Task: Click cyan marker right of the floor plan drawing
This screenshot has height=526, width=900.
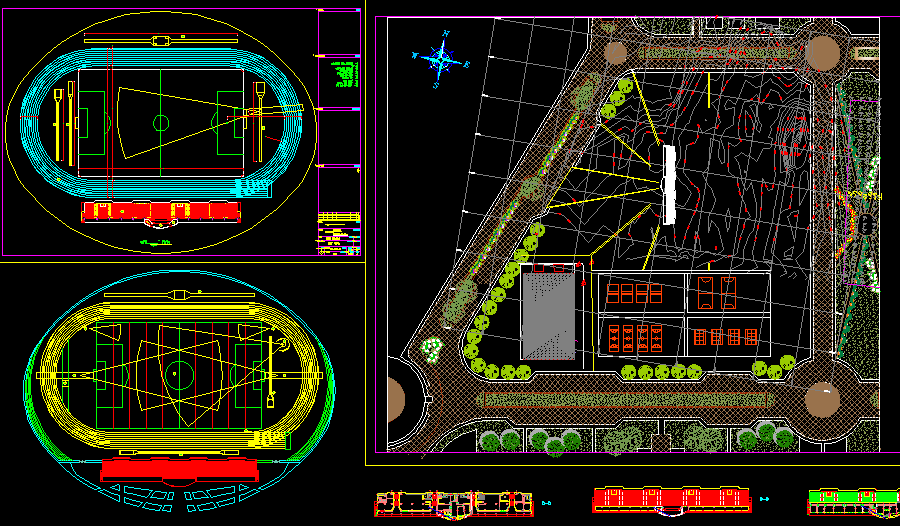Action: tap(546, 503)
